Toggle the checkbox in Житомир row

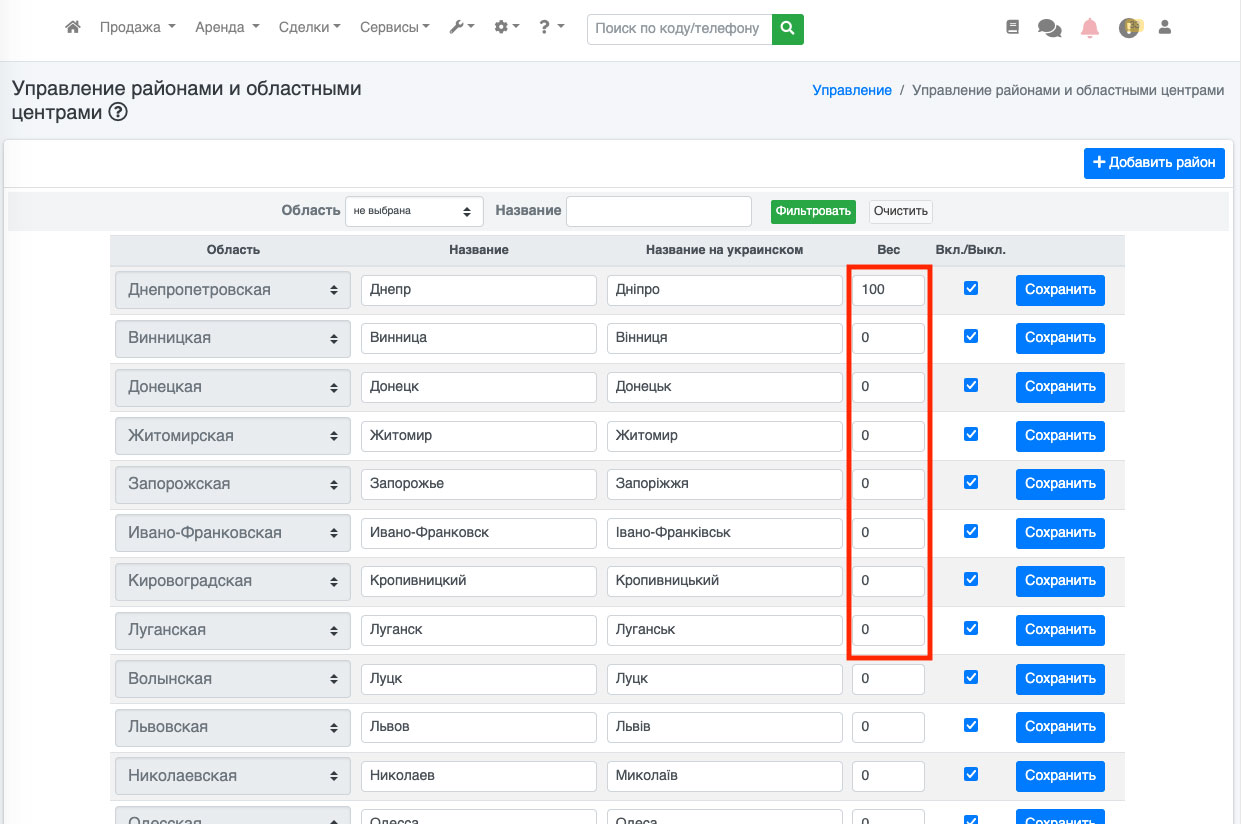point(970,435)
